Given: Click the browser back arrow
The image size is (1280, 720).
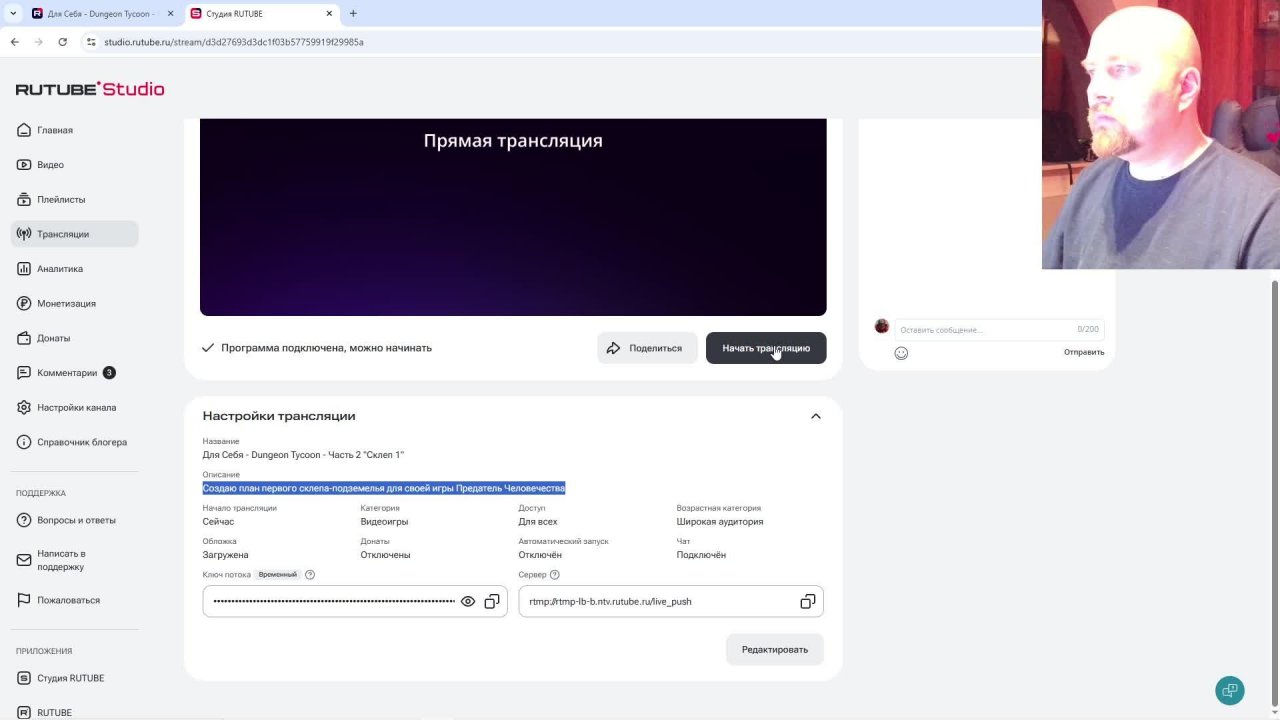Looking at the screenshot, I should [x=14, y=42].
